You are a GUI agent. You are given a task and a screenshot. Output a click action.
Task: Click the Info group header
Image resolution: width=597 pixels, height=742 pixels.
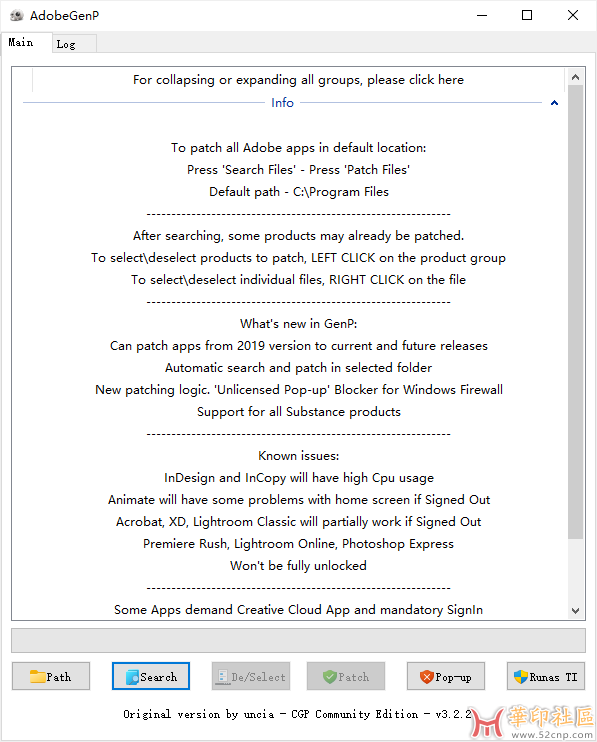click(x=282, y=103)
